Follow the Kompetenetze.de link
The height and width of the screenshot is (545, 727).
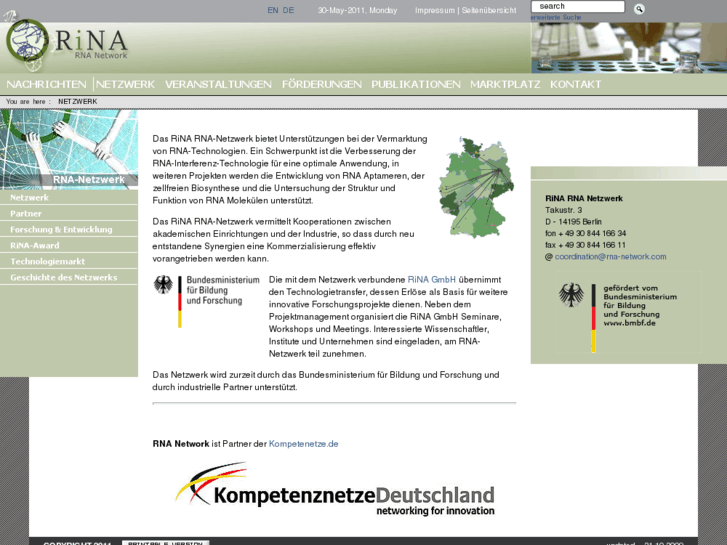(x=303, y=444)
